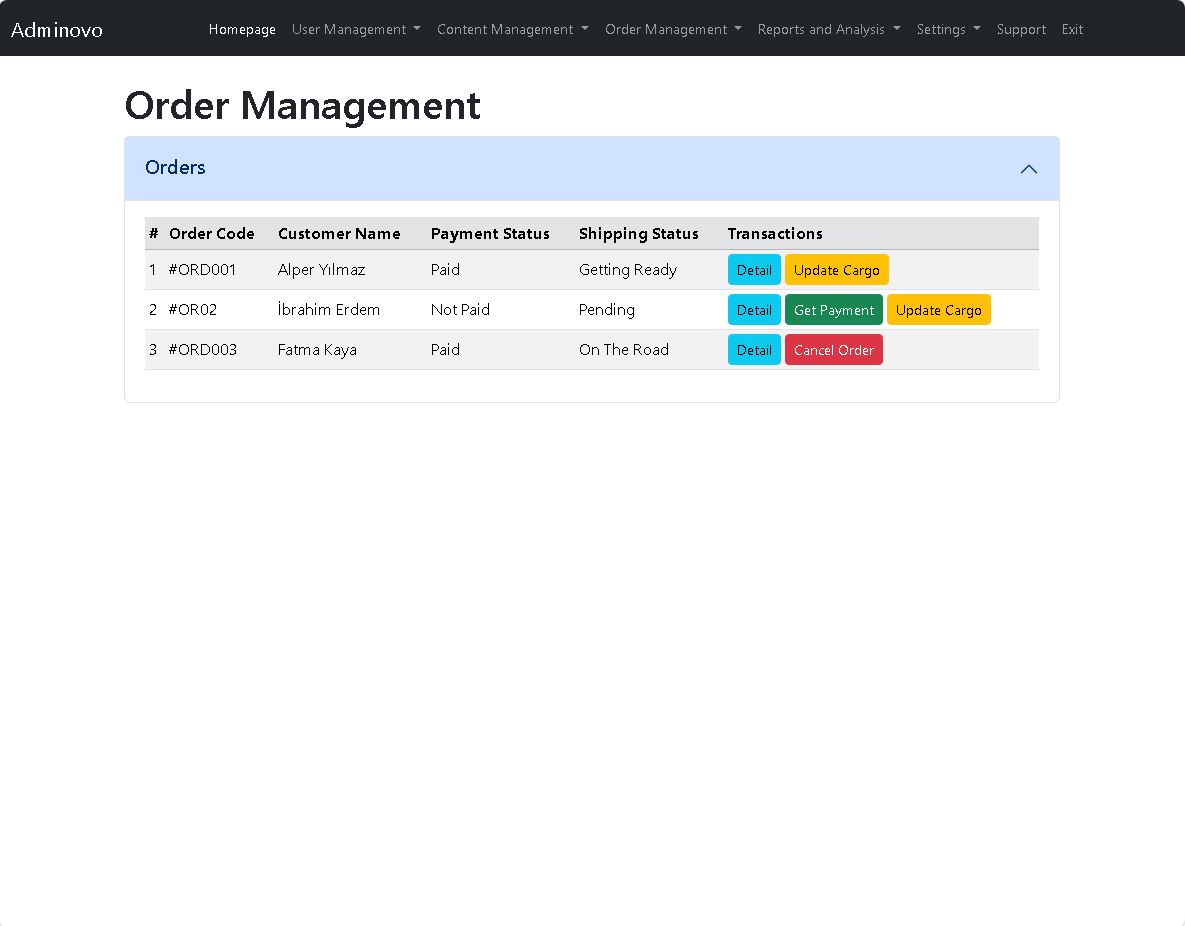Open the Settings dropdown

pos(948,29)
